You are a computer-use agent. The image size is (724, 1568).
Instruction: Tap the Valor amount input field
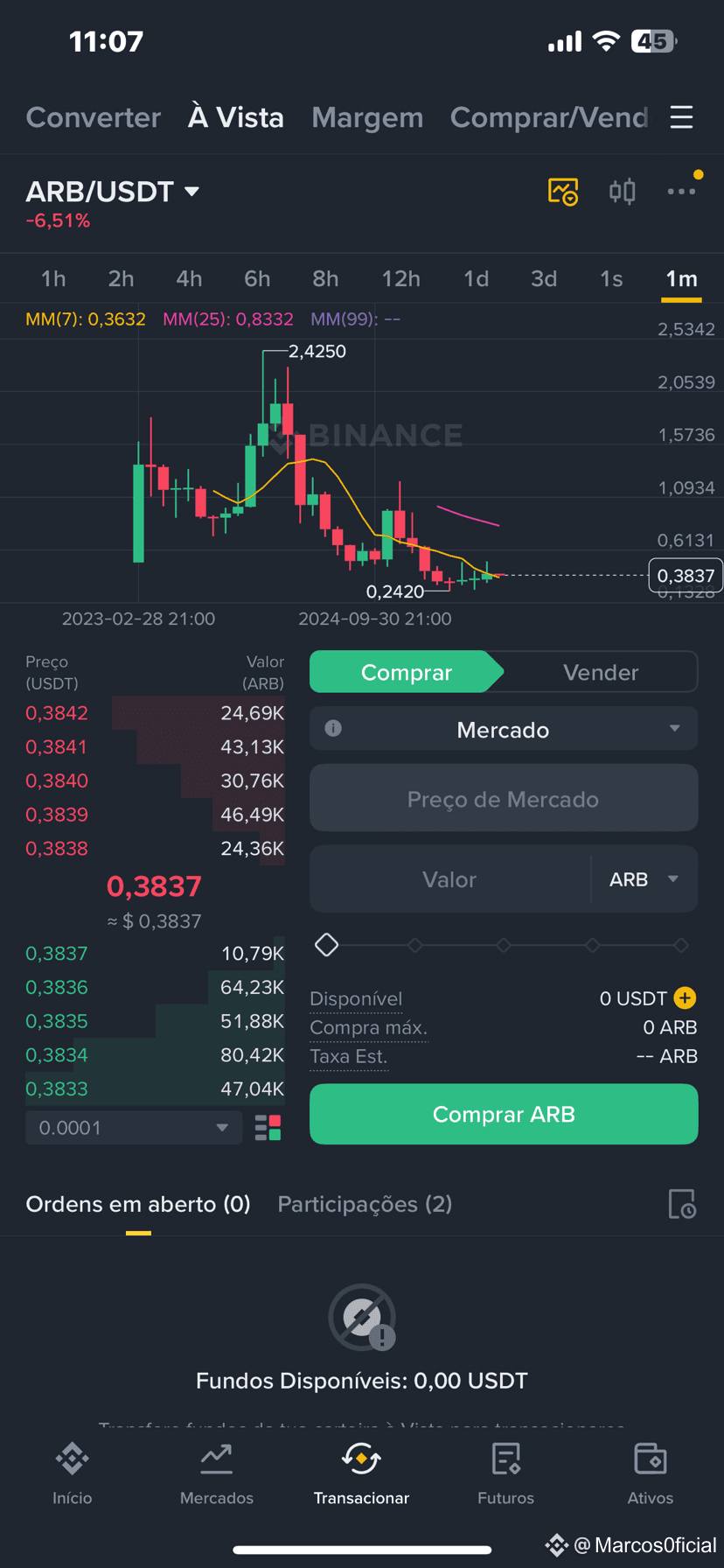tap(449, 878)
